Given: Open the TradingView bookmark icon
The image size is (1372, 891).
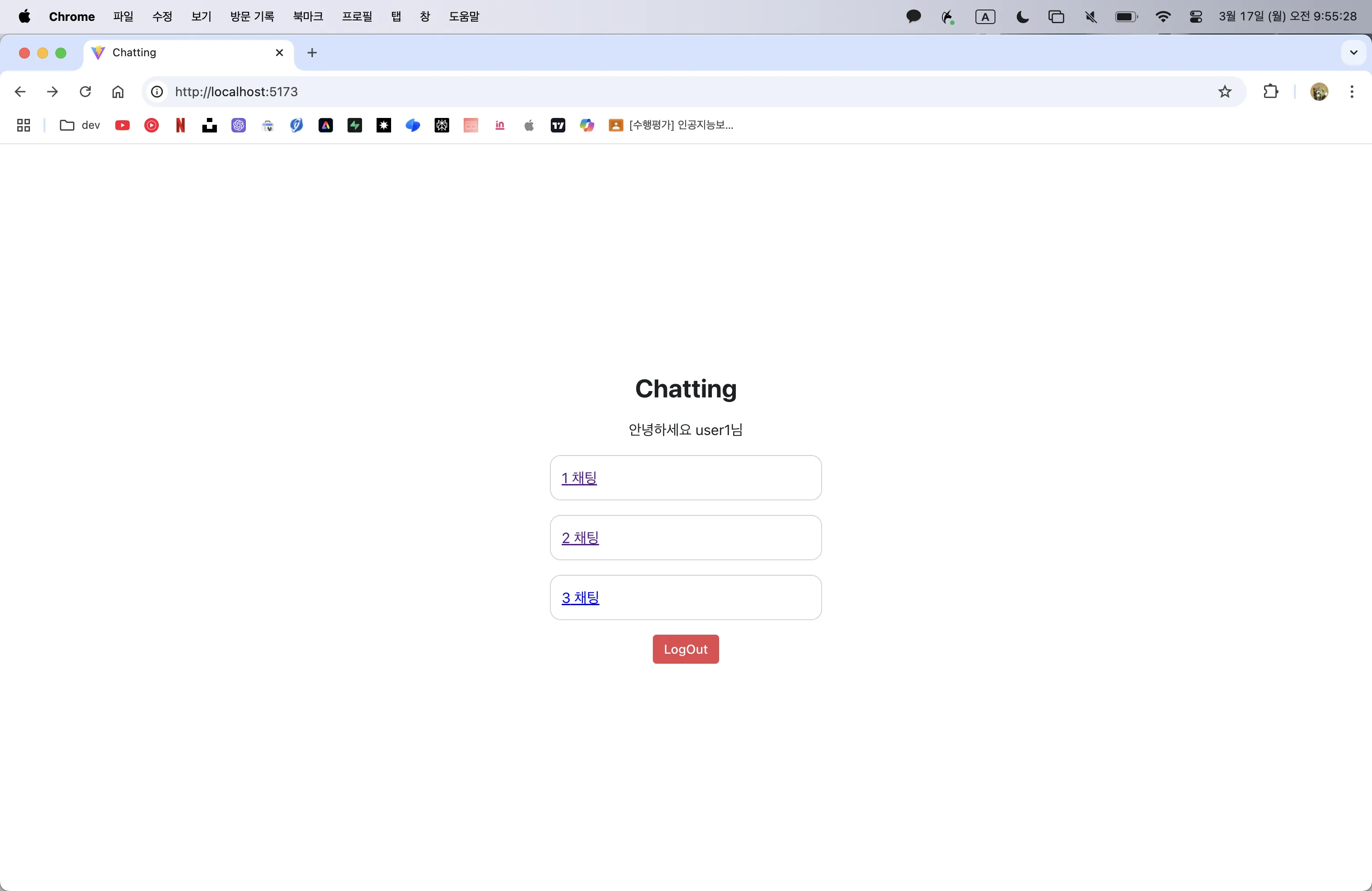Looking at the screenshot, I should (x=558, y=125).
